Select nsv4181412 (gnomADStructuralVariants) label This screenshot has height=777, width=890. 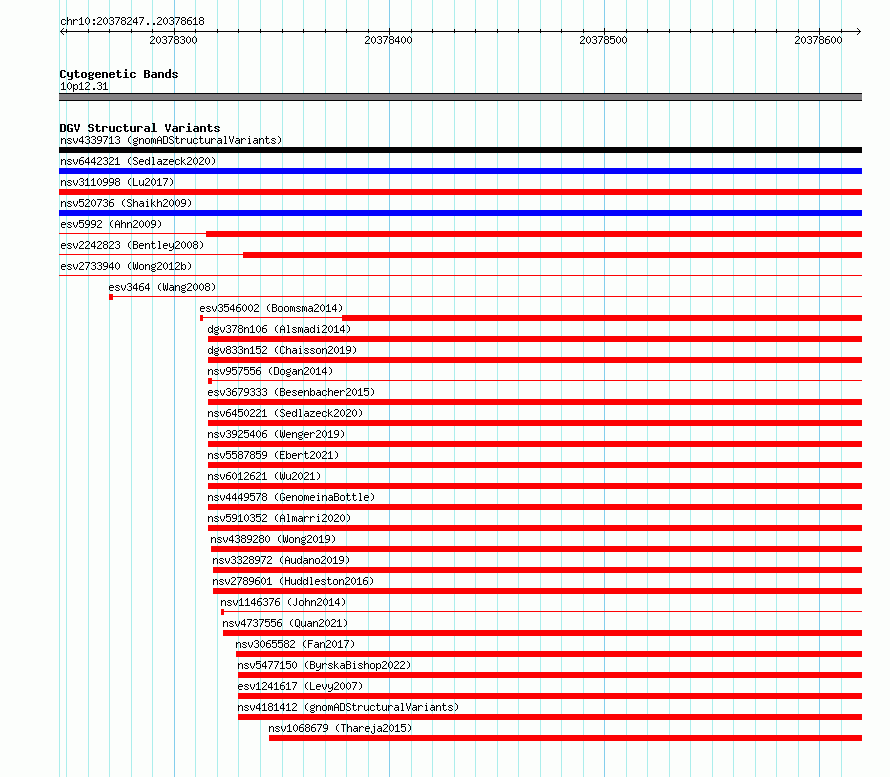click(x=348, y=707)
